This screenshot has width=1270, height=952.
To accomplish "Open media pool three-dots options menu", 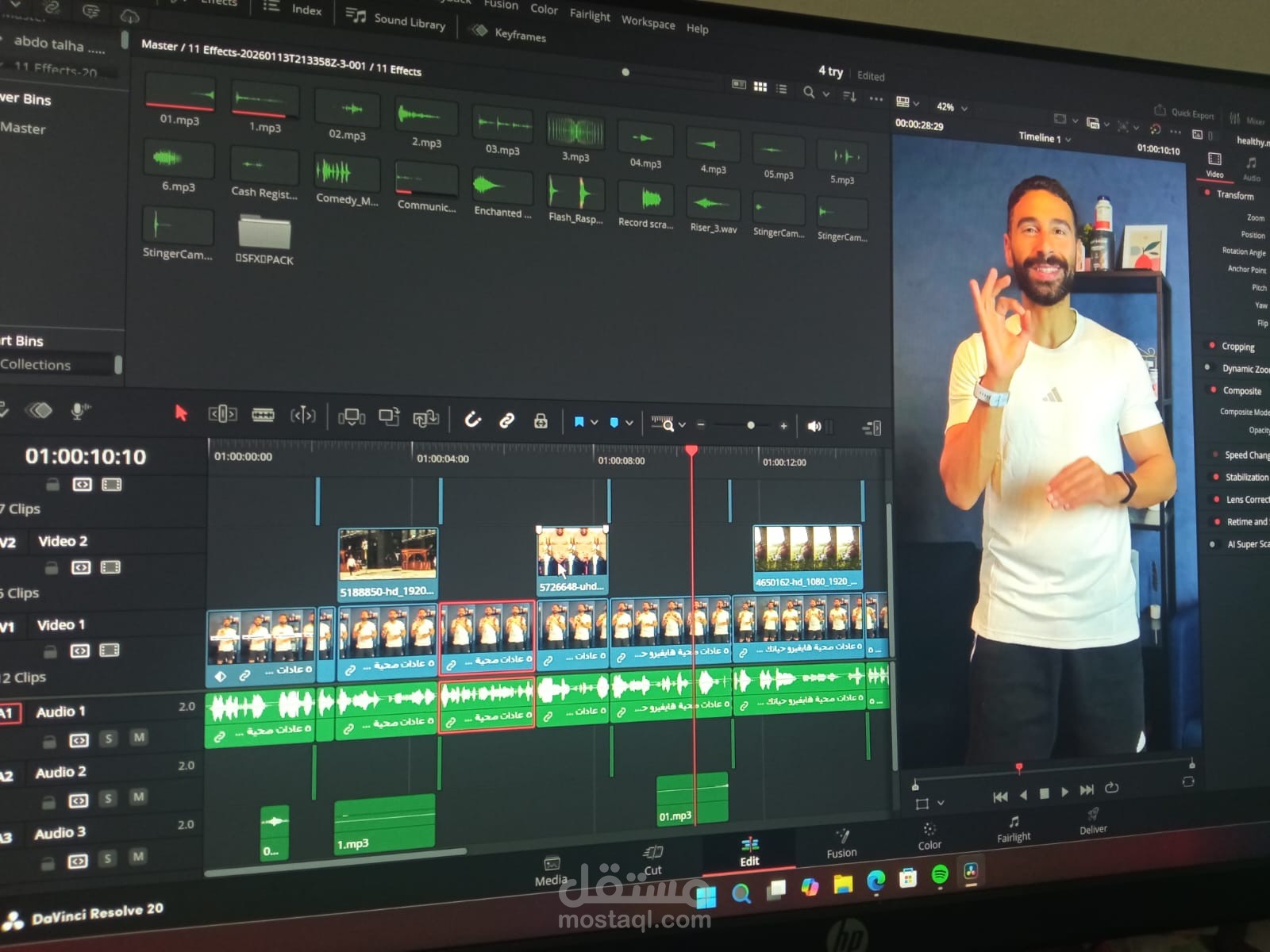I will pyautogui.click(x=876, y=98).
